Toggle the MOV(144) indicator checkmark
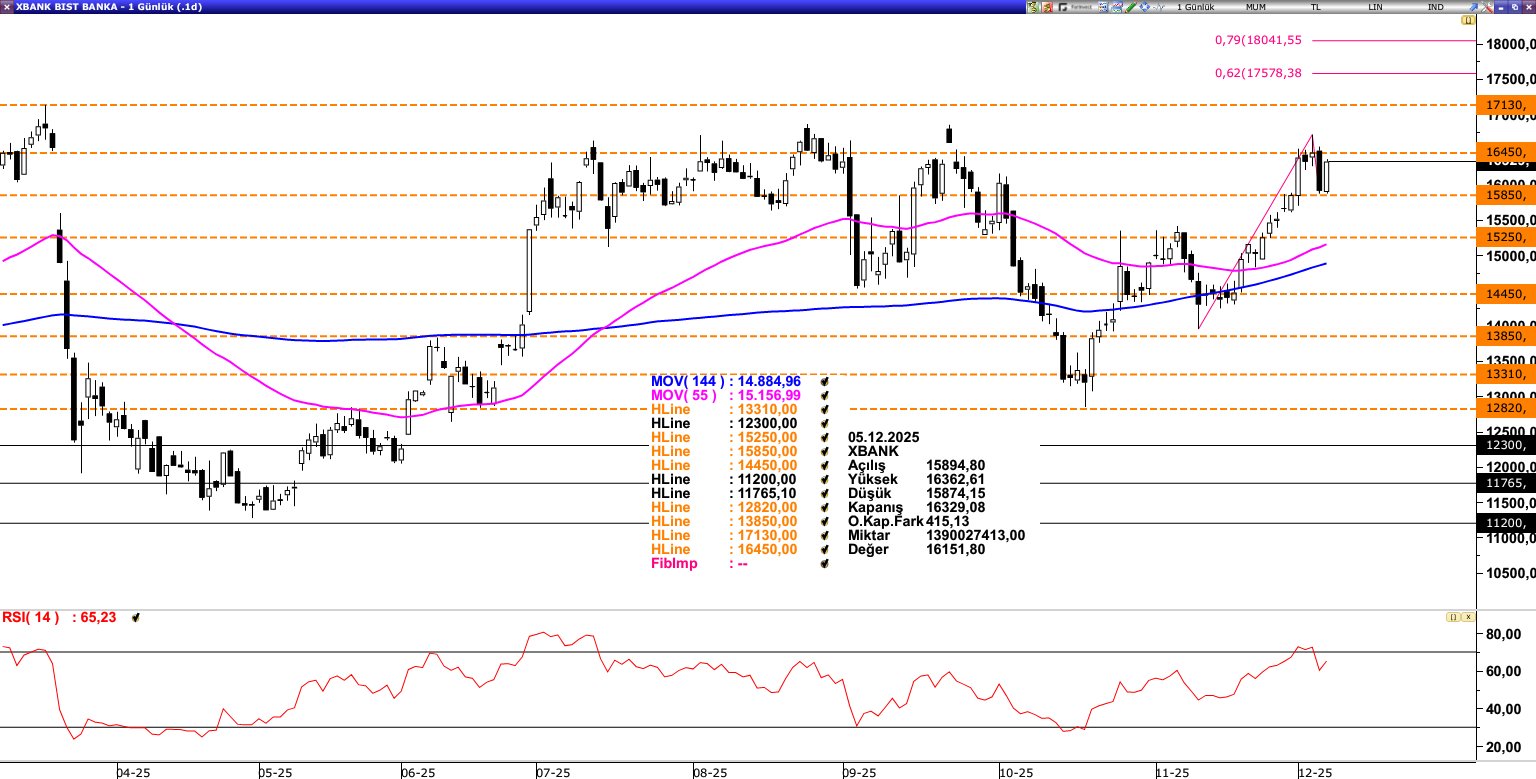Screen dimensions: 1536x779 coord(826,382)
